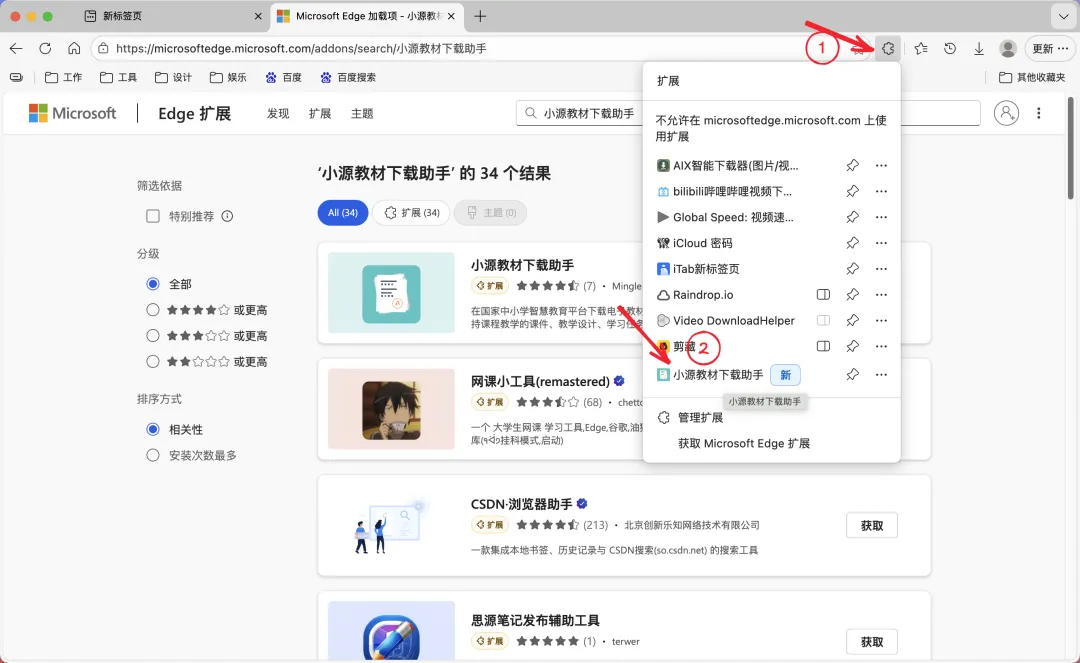Open 剪藏 sidebar panel icon

[x=823, y=346]
